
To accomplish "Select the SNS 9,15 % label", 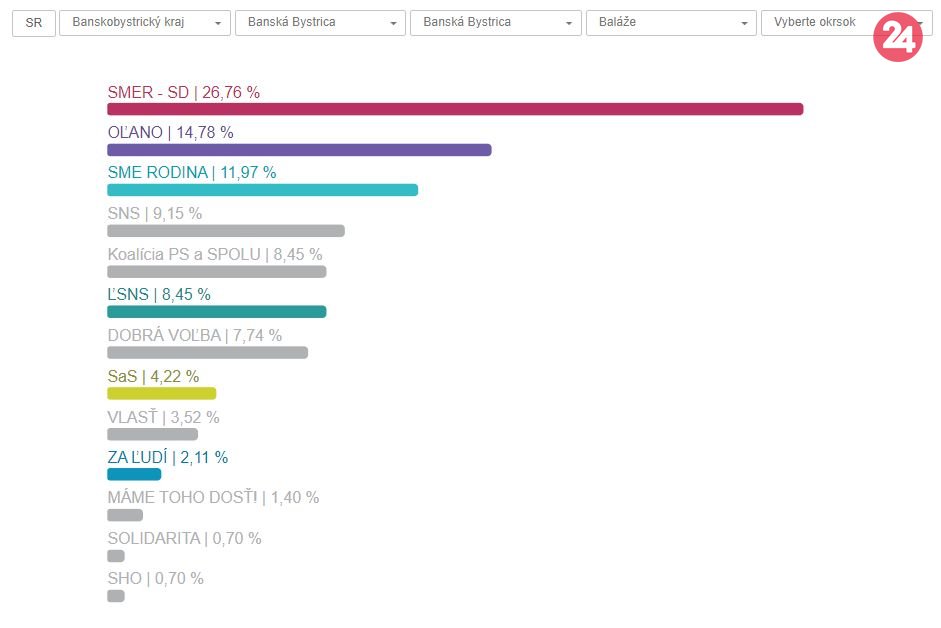I will pyautogui.click(x=154, y=213).
